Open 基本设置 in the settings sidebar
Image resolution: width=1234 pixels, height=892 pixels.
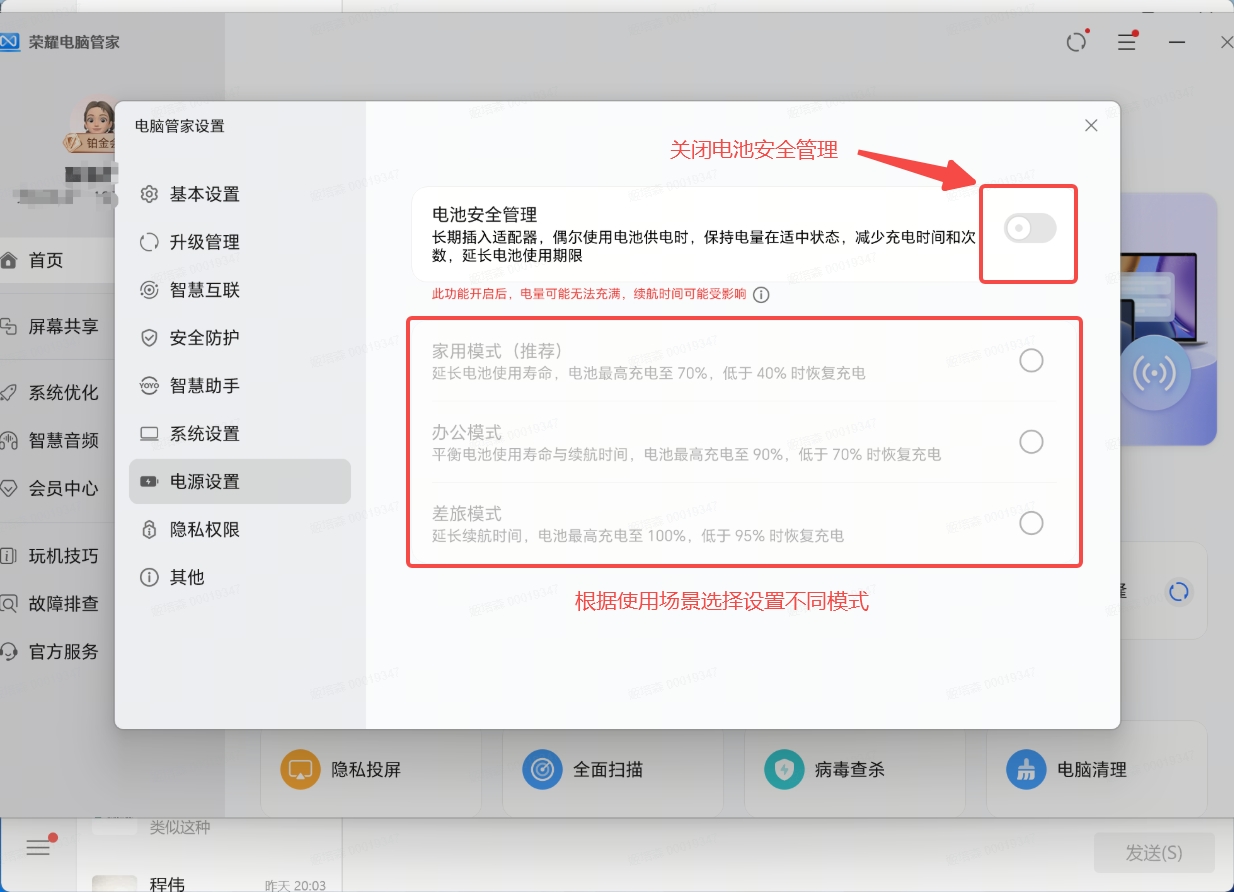click(204, 194)
